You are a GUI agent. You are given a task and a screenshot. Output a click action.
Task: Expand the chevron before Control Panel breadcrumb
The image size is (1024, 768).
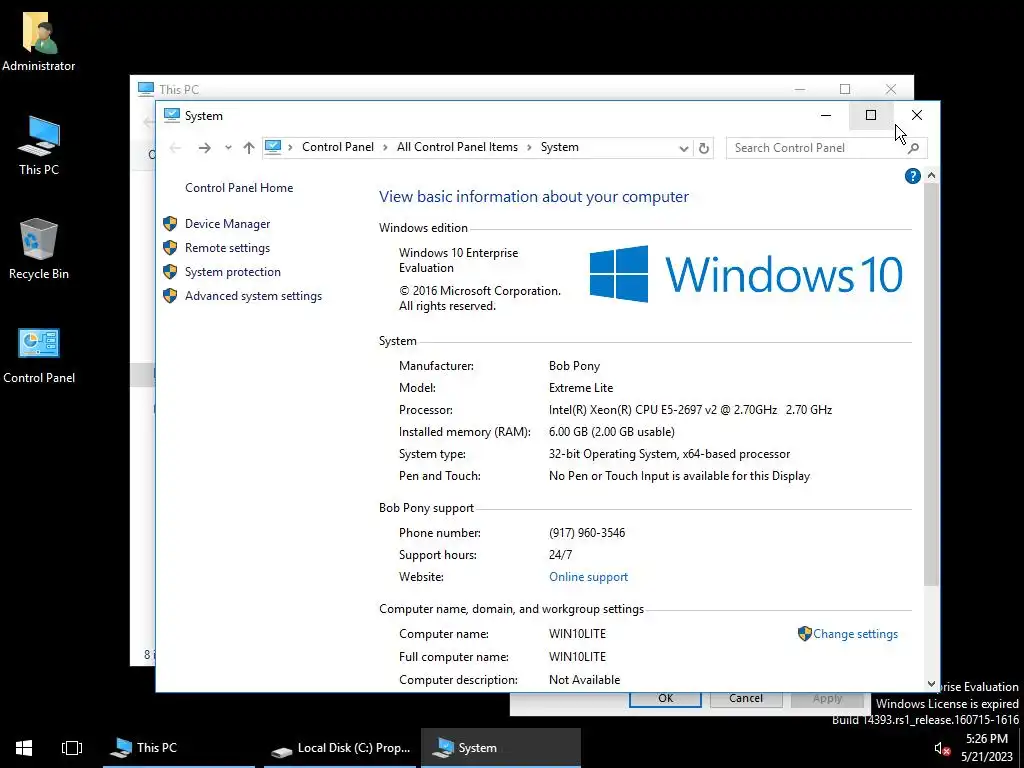[x=291, y=148]
